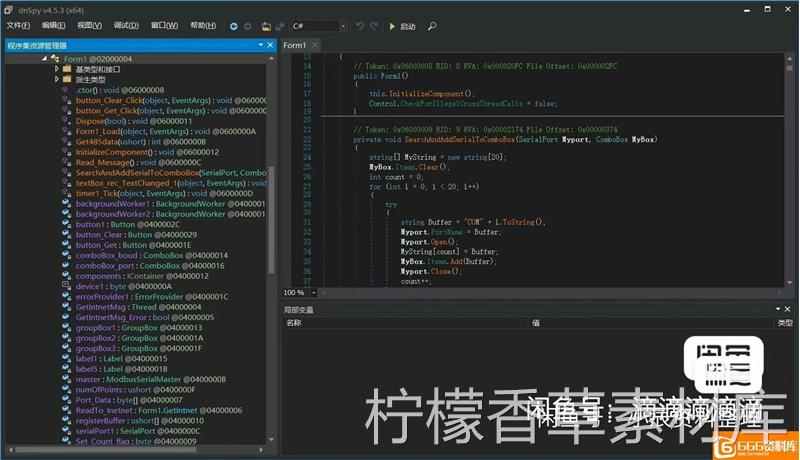Select textBox_rec_TextChanged_1 method in tree
Image resolution: width=800 pixels, height=460 pixels.
click(x=171, y=183)
